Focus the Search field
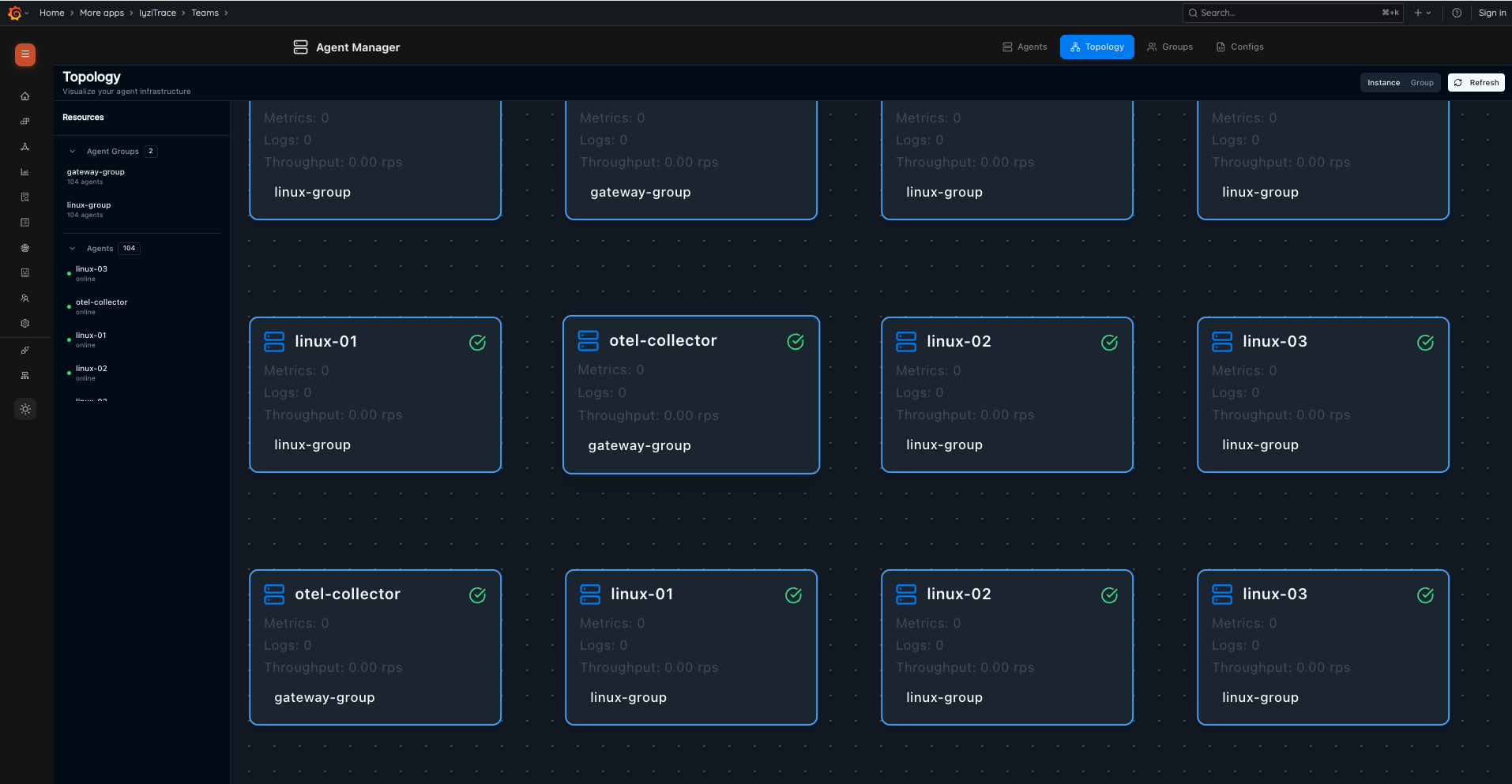1512x784 pixels. tap(1292, 13)
